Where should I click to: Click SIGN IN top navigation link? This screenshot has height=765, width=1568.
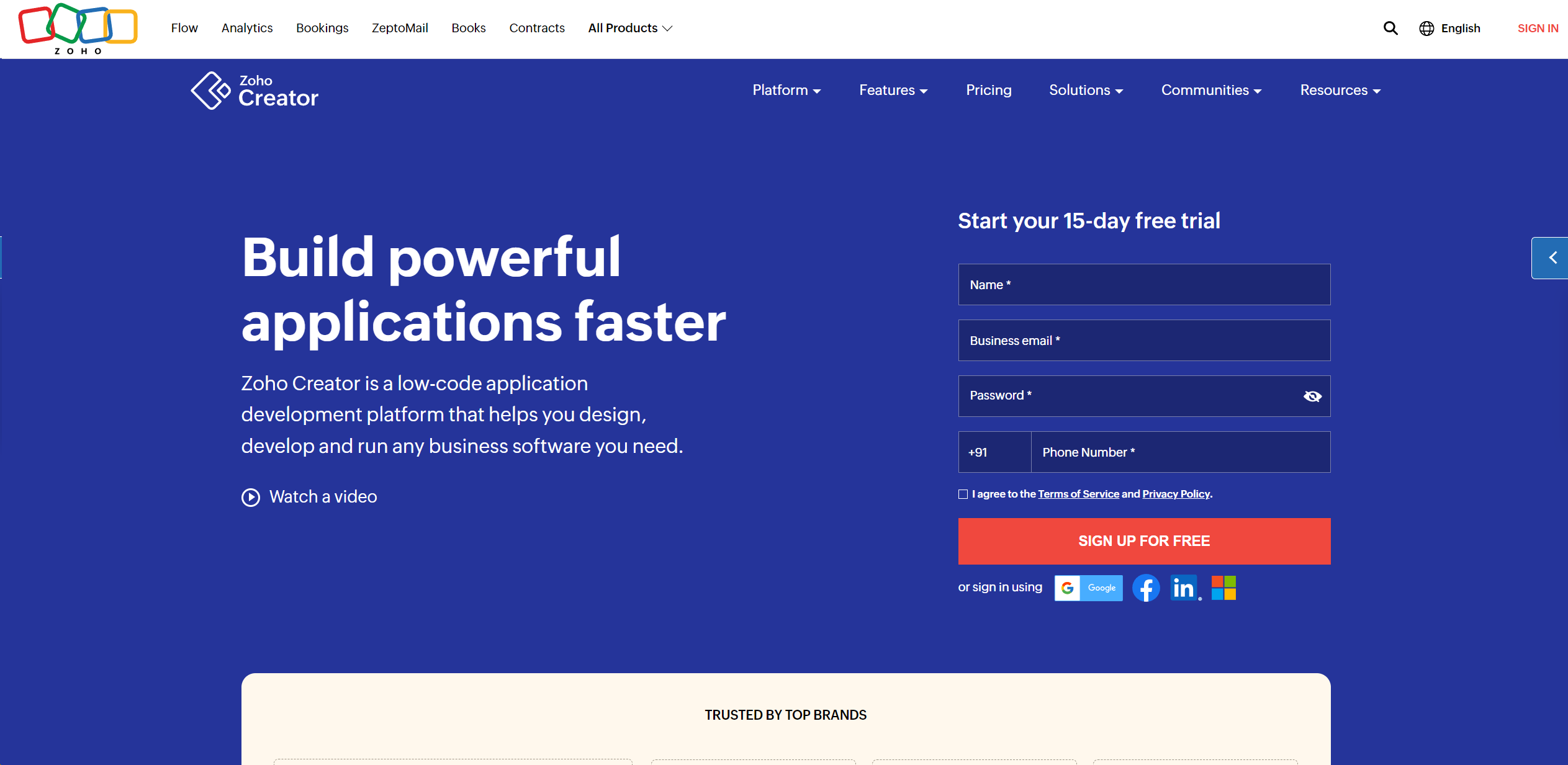point(1537,28)
